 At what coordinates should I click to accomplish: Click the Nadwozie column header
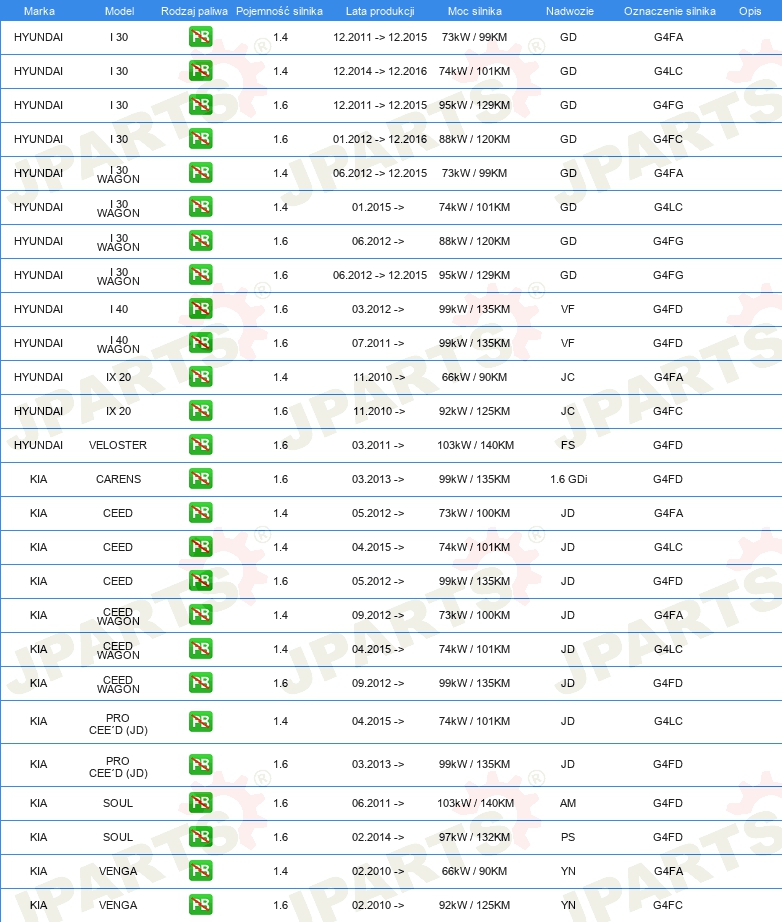(x=569, y=11)
